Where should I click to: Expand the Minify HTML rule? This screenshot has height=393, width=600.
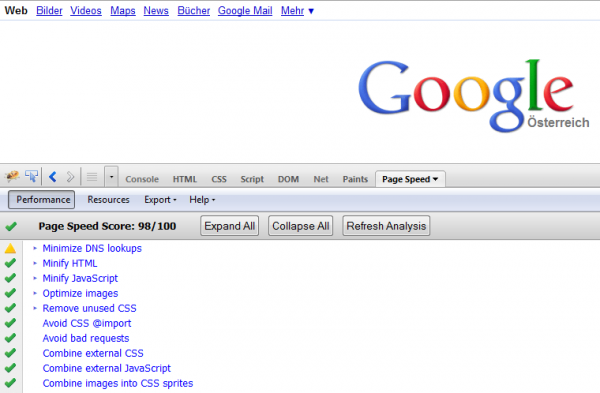(x=35, y=263)
